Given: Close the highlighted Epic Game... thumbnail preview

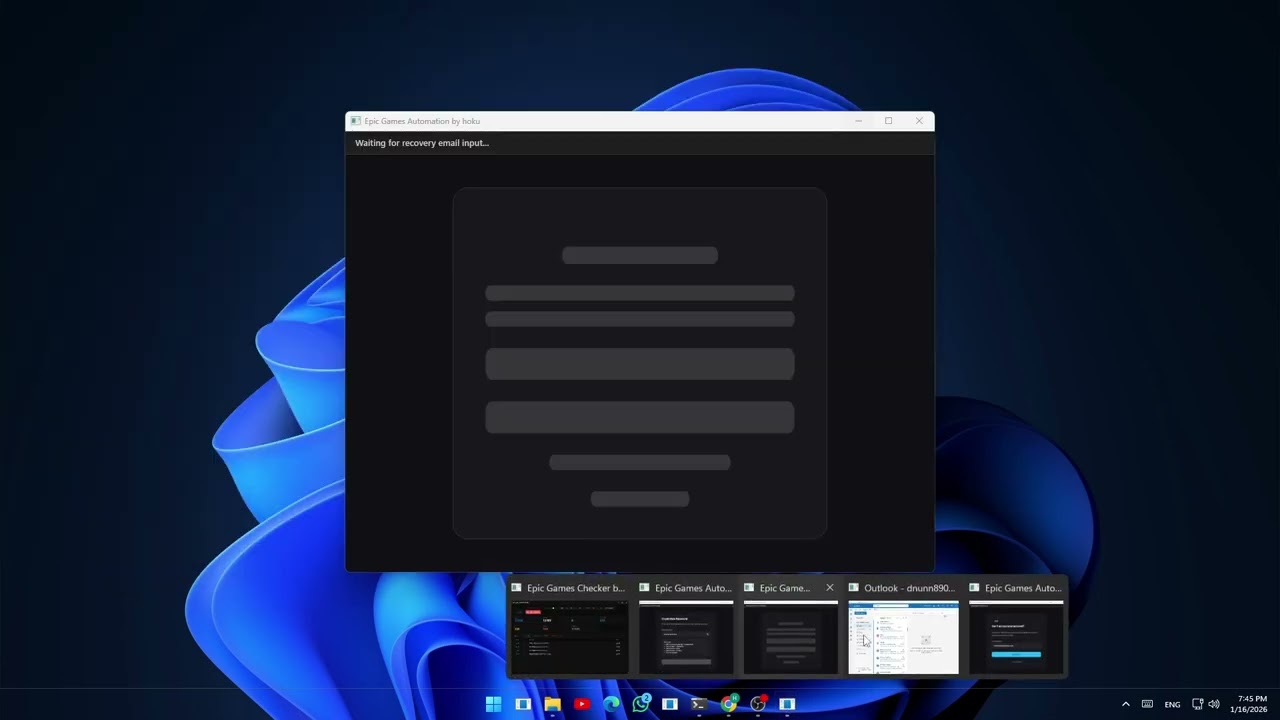Looking at the screenshot, I should tap(829, 588).
